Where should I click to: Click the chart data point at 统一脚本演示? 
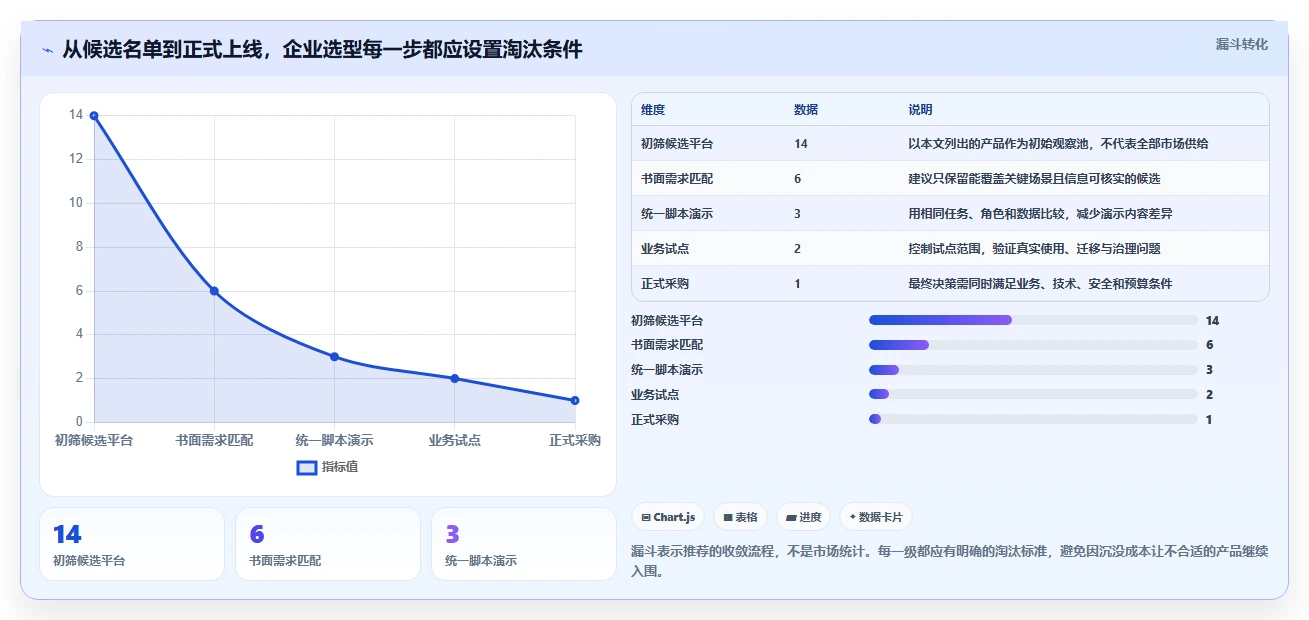335,357
